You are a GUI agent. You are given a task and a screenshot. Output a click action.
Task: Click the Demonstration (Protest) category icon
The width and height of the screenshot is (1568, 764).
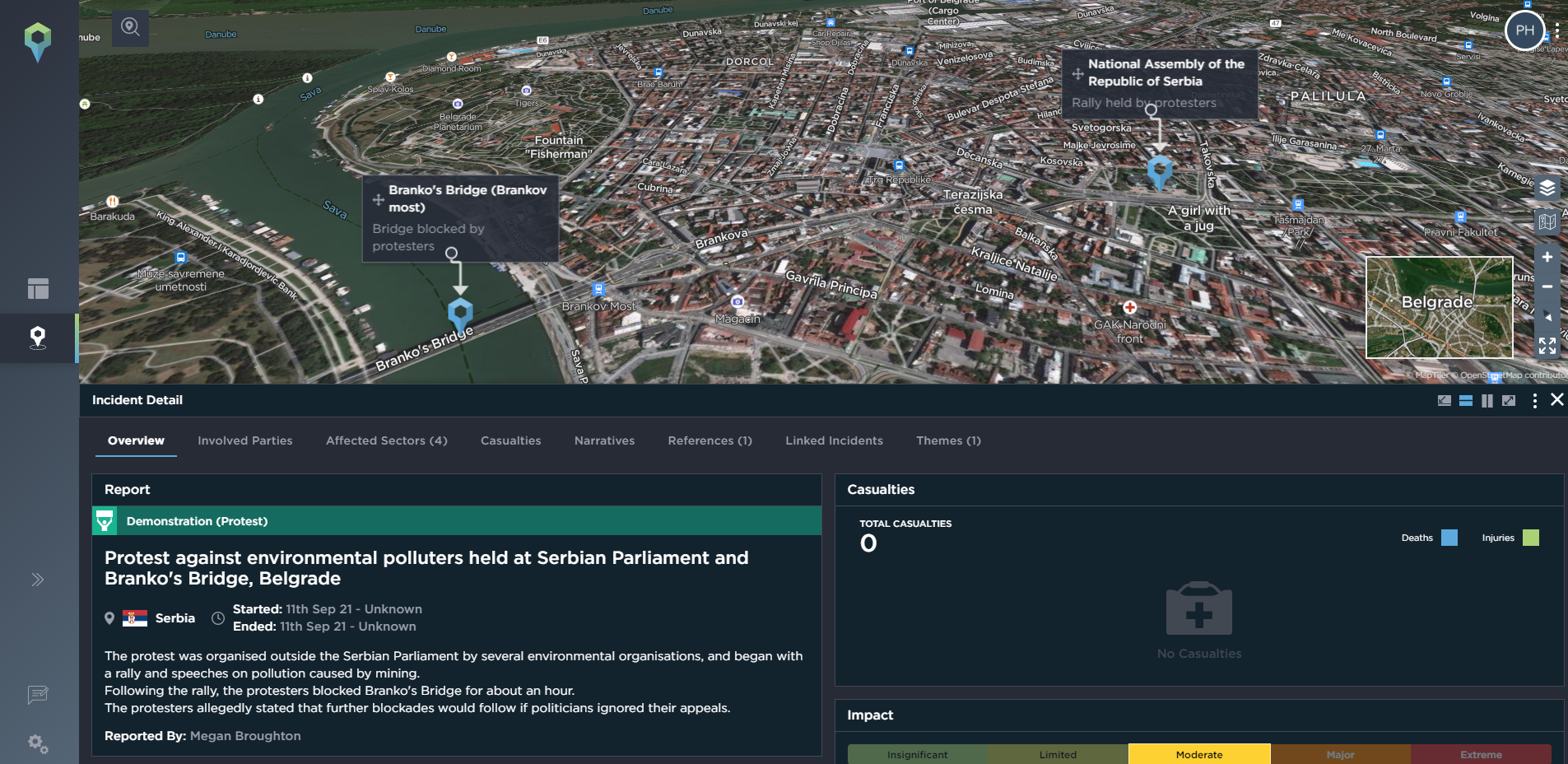105,521
